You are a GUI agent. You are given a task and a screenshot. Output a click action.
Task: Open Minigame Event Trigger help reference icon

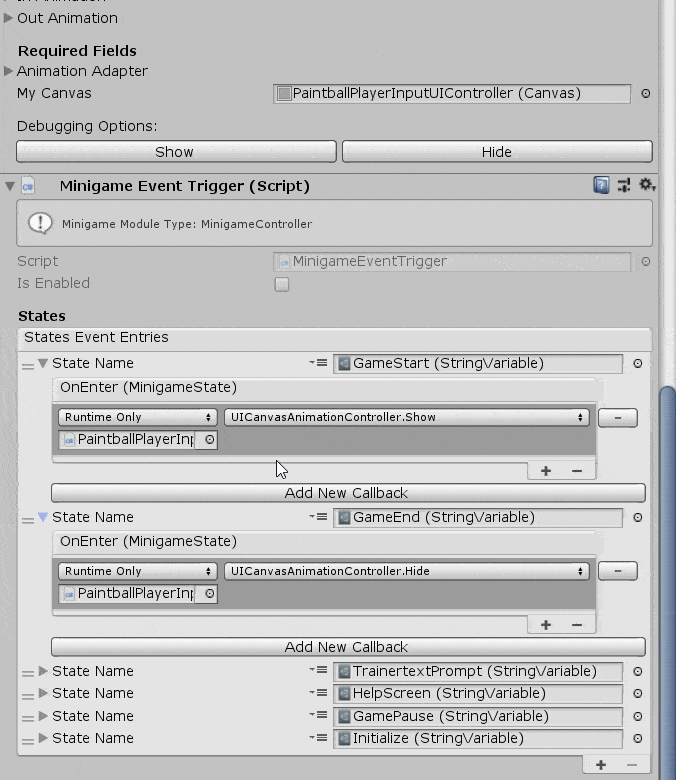pyautogui.click(x=601, y=186)
